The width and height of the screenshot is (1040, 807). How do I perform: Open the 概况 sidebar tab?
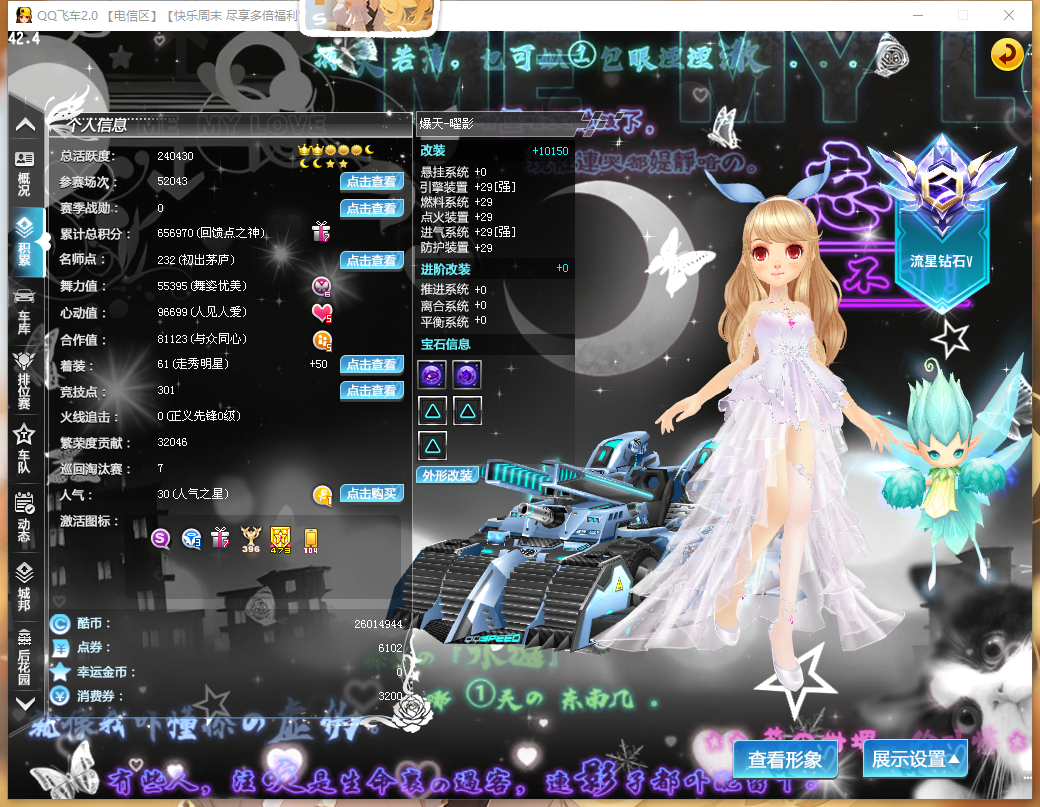coord(25,174)
